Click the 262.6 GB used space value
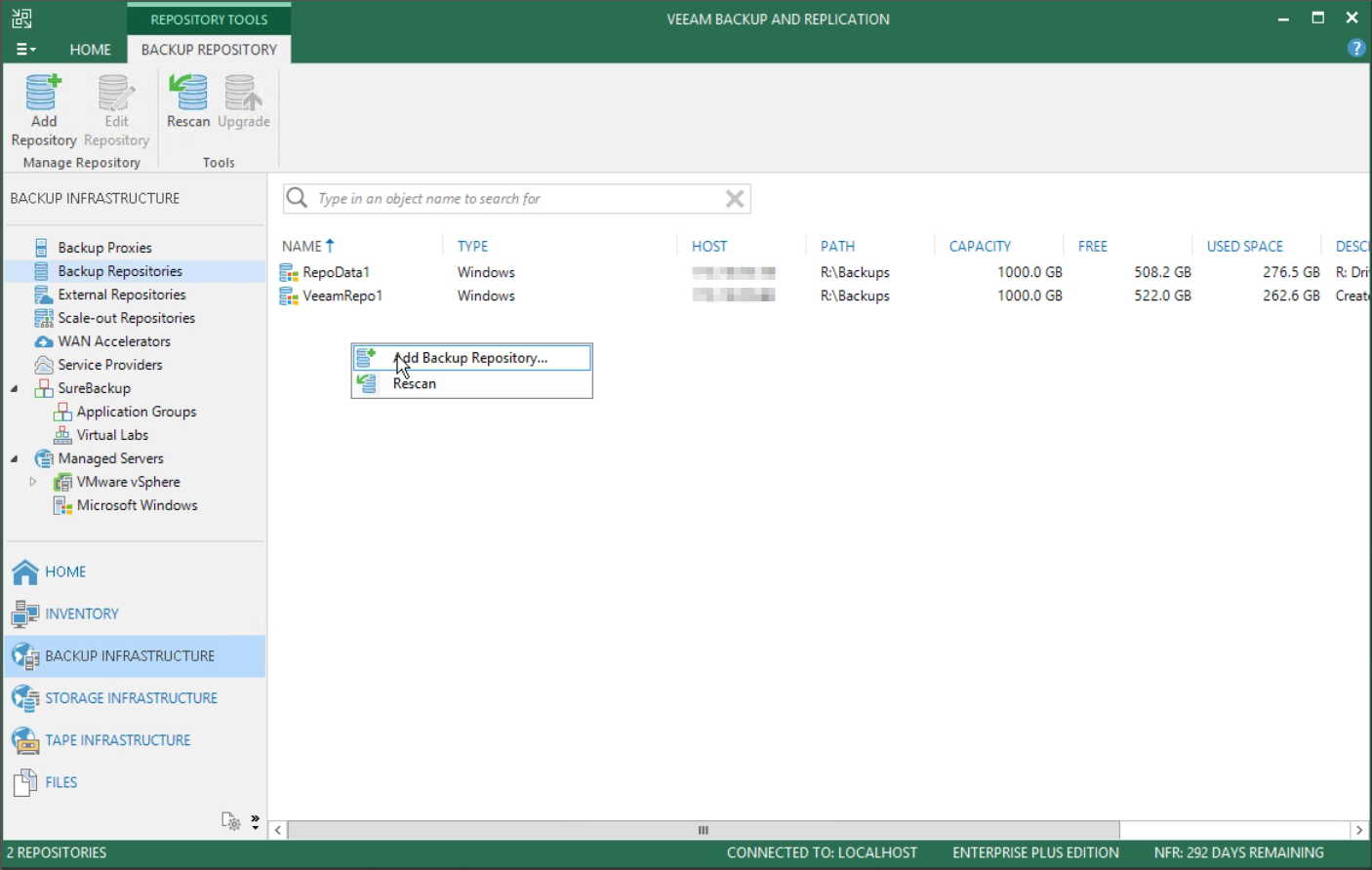Screen dimensions: 1372x870 pos(1291,296)
